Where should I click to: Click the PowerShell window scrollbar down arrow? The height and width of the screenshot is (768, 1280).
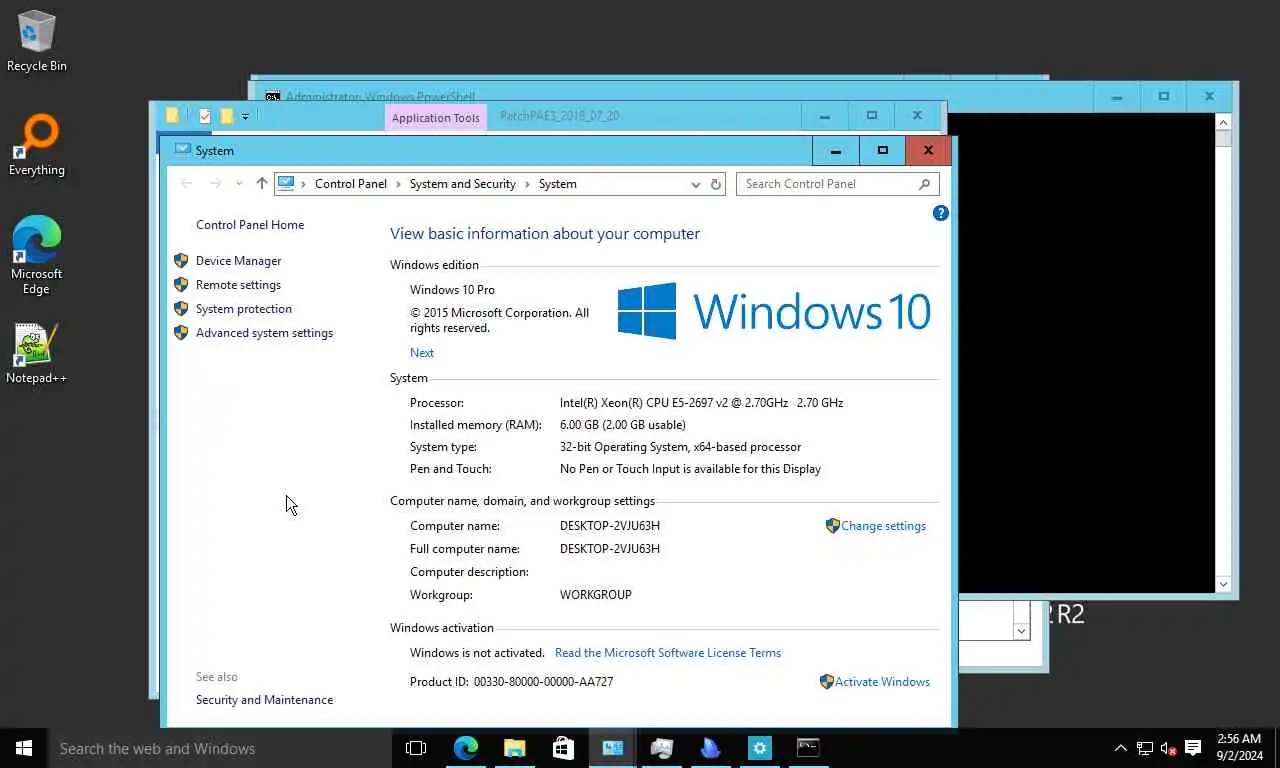1223,584
